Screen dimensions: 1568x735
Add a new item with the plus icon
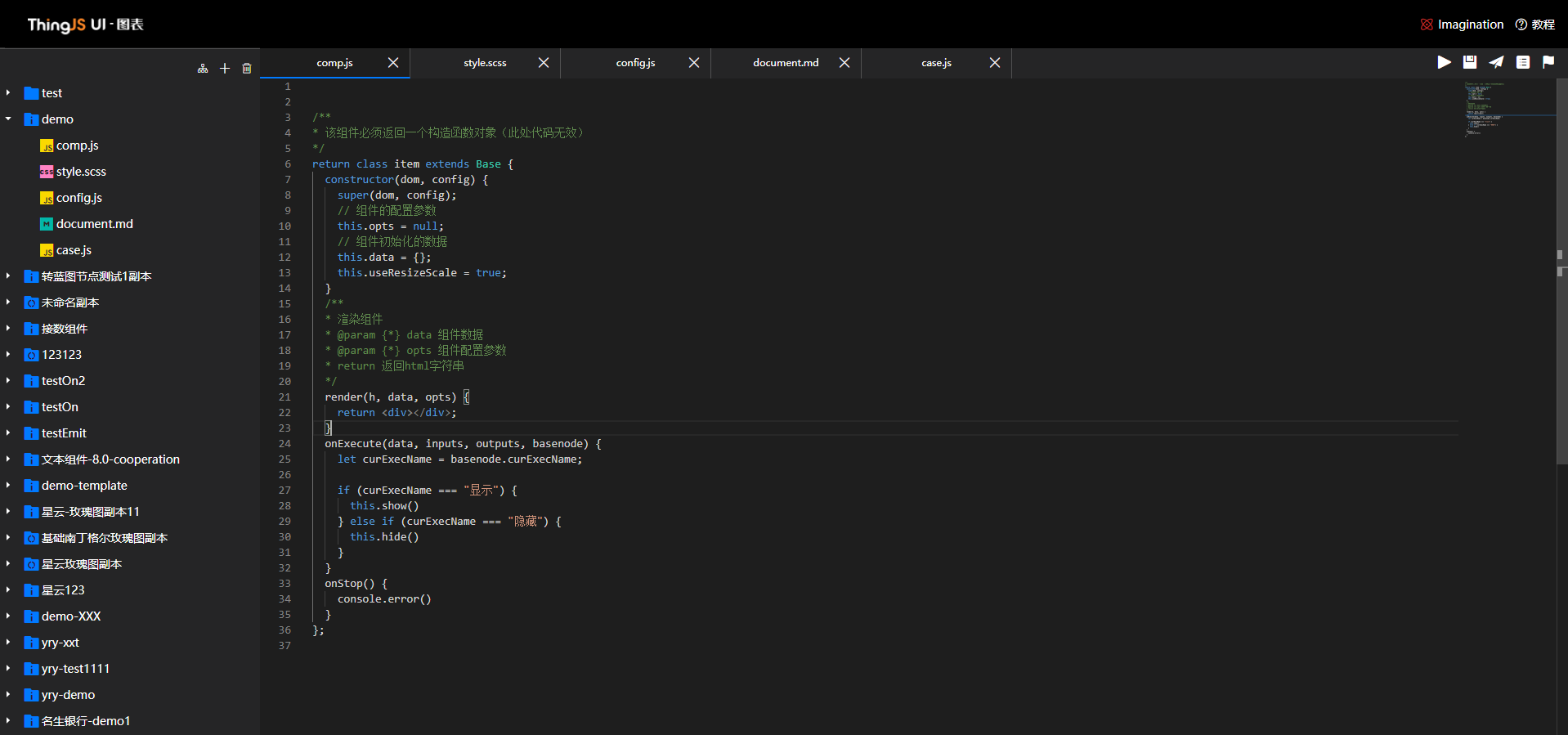(225, 69)
